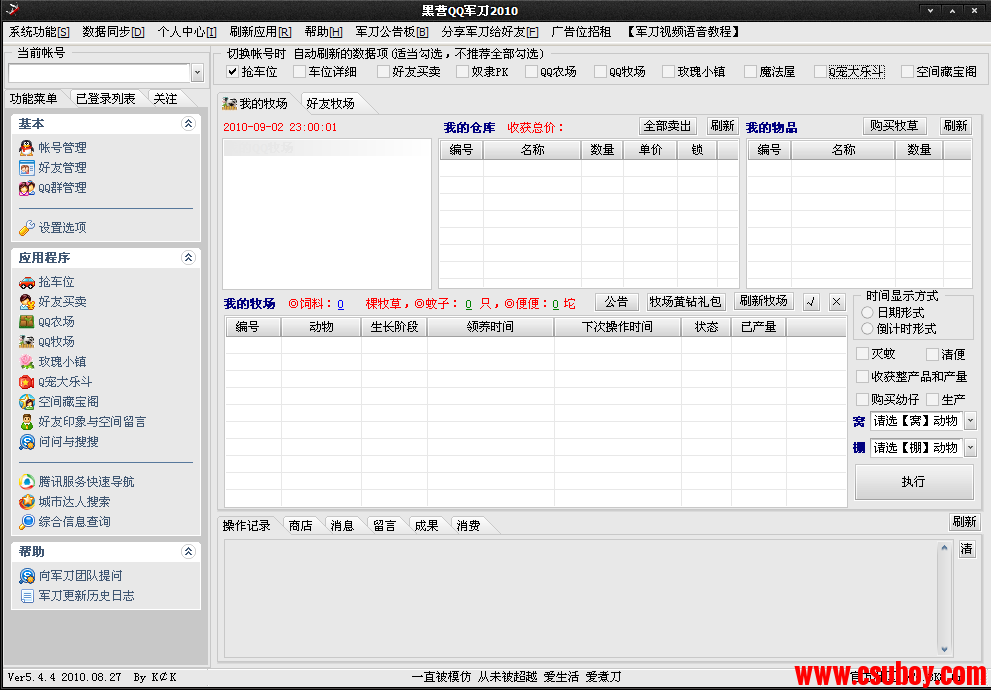Viewport: 991px width, 690px height.
Task: Open 抢车位 car icon in sidebar
Action: (27, 282)
